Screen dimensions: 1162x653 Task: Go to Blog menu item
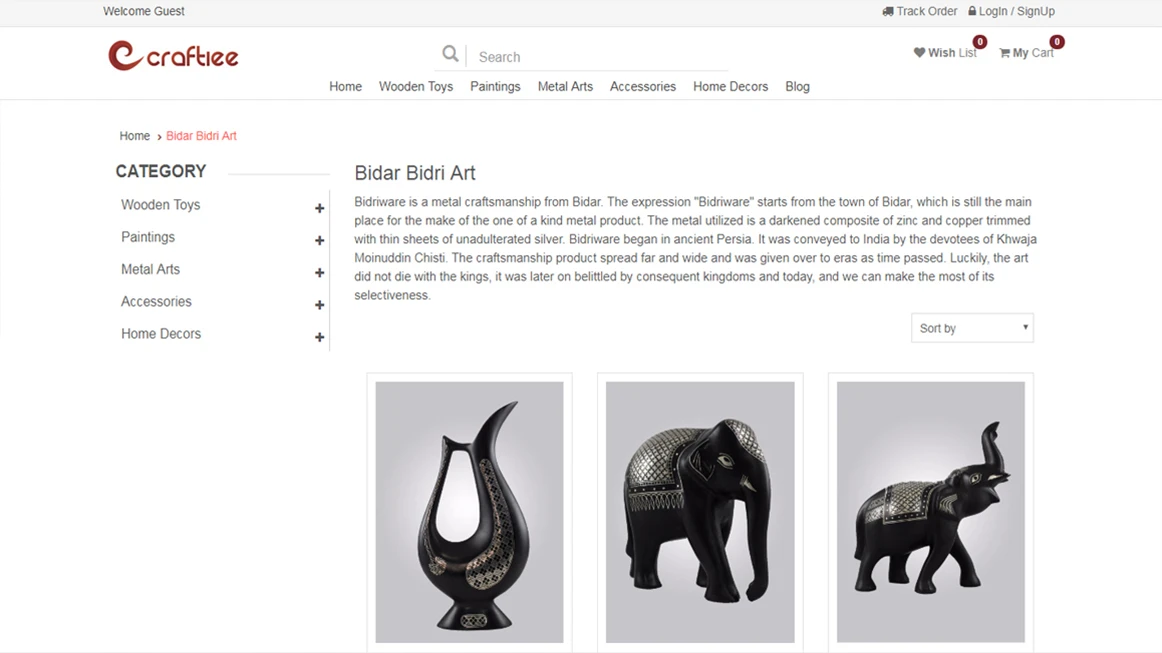(x=797, y=87)
